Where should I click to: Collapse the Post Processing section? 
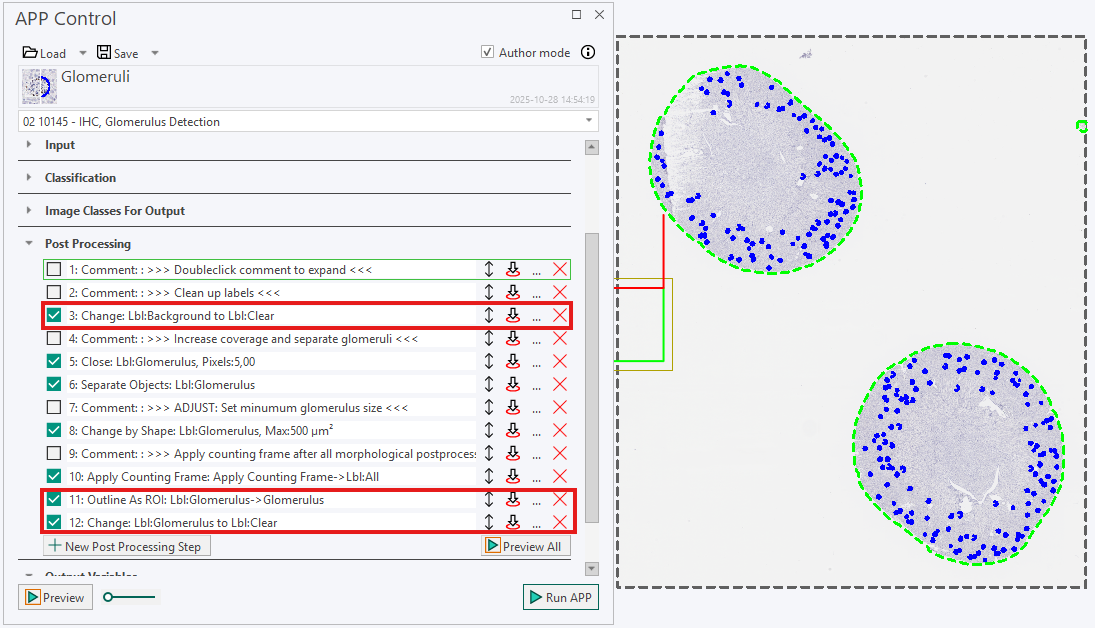tap(29, 243)
